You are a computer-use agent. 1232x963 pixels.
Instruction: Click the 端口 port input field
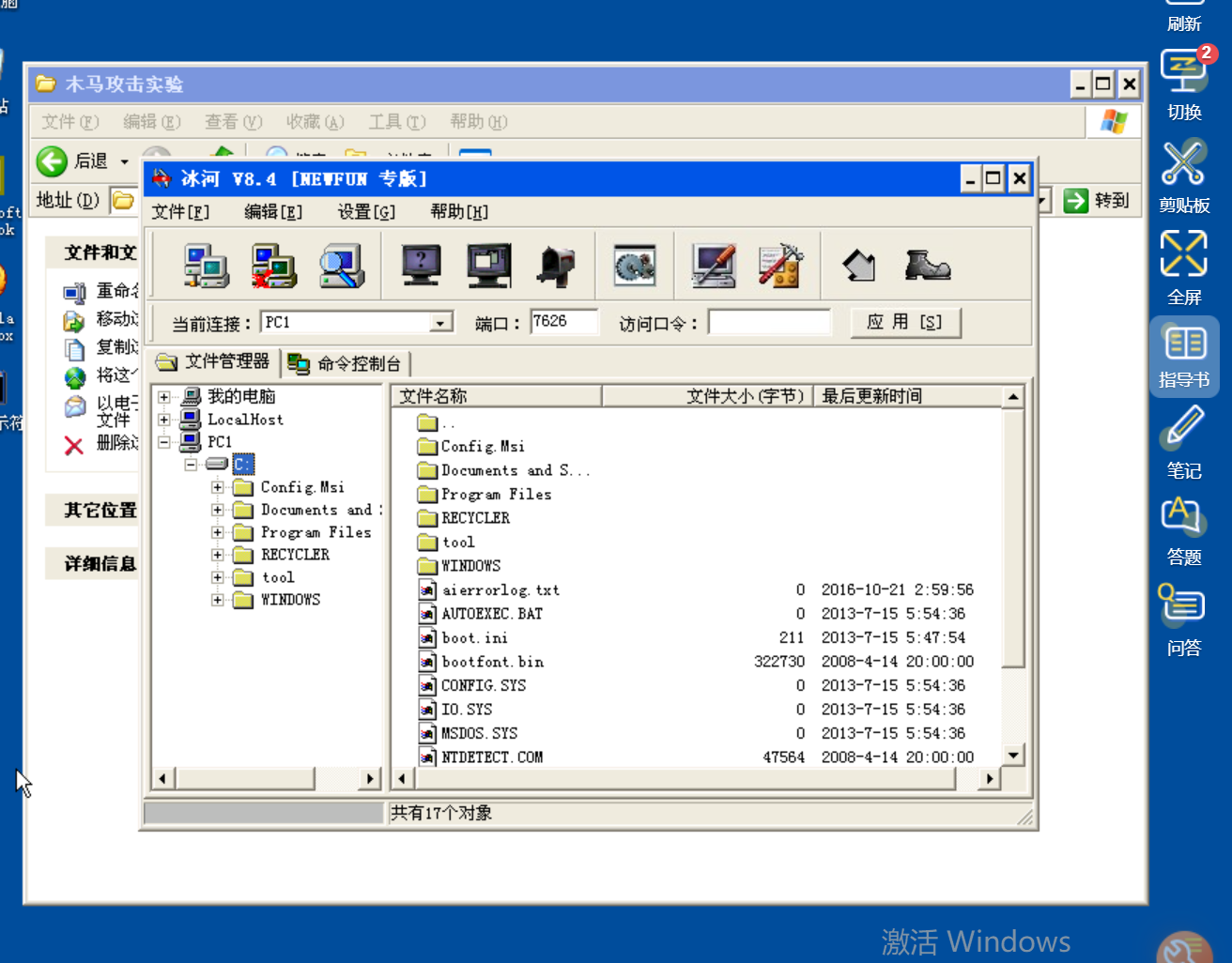(x=563, y=322)
